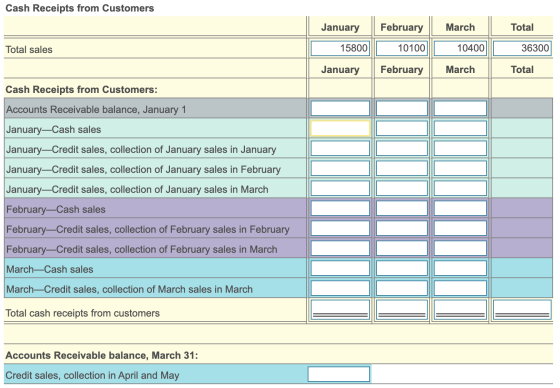Select the February Total sales field showing 10100

402,48
